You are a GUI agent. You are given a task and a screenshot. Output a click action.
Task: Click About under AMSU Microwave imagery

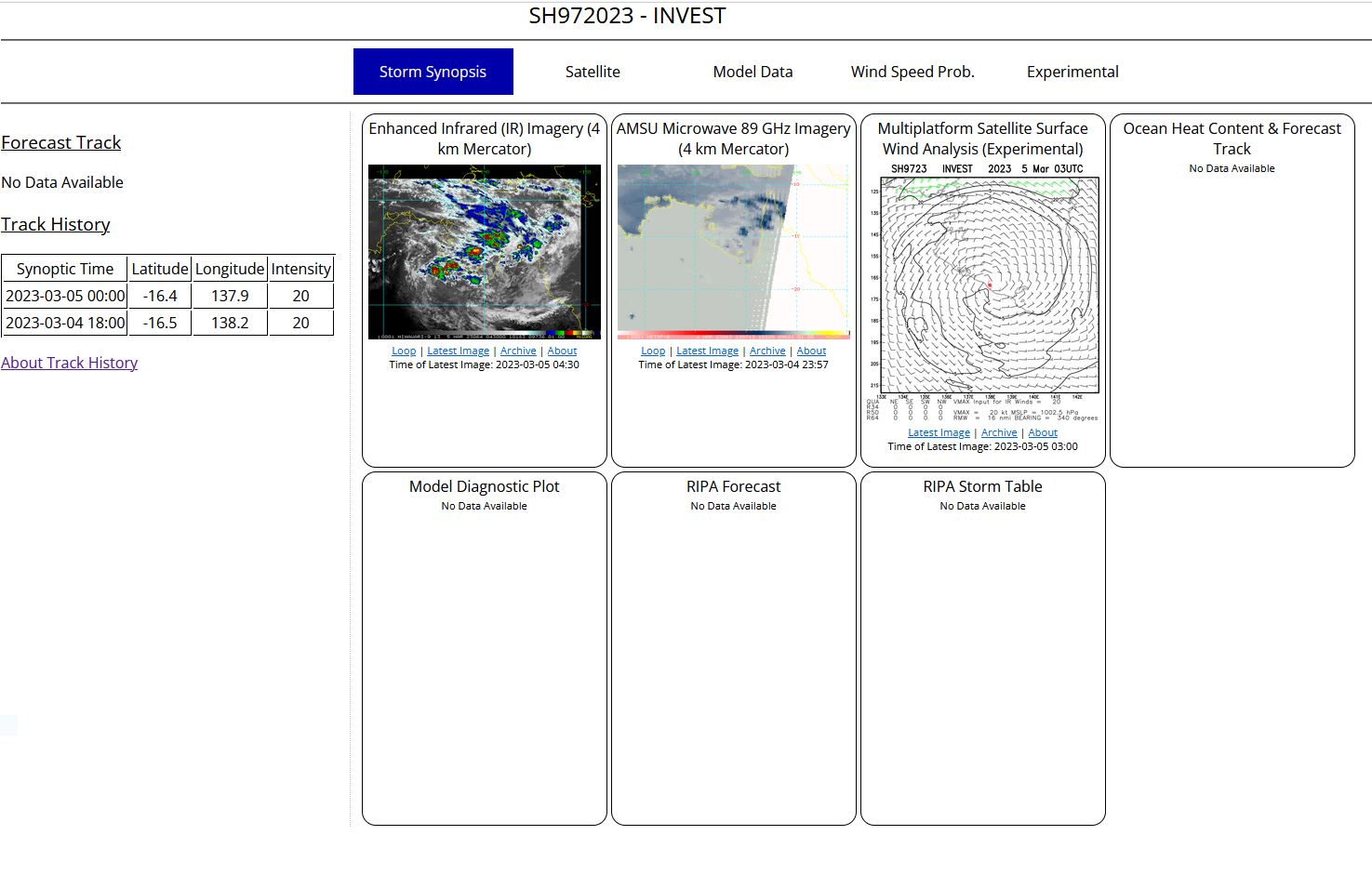pos(811,351)
